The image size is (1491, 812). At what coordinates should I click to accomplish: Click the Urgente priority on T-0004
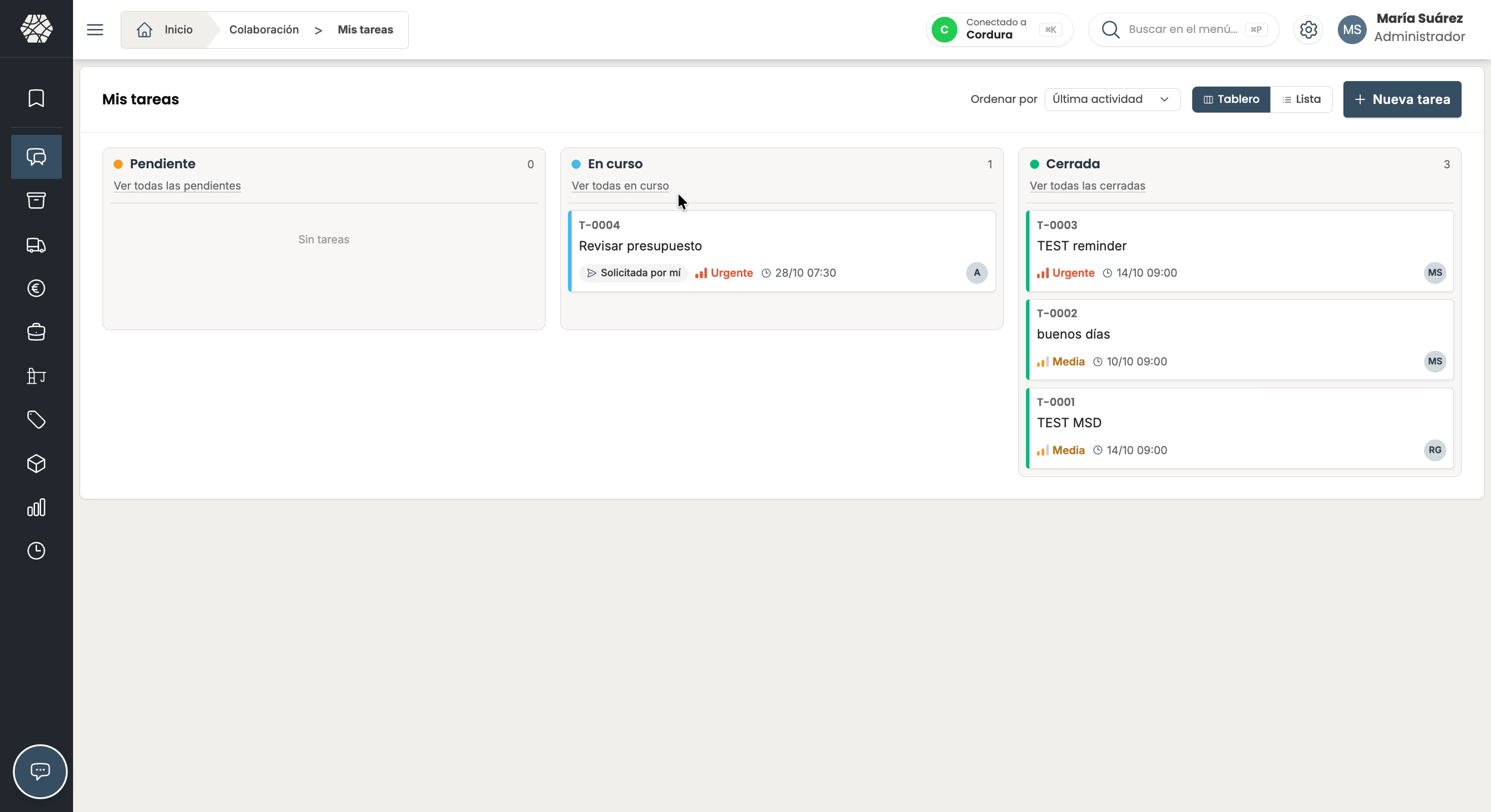[x=724, y=273]
